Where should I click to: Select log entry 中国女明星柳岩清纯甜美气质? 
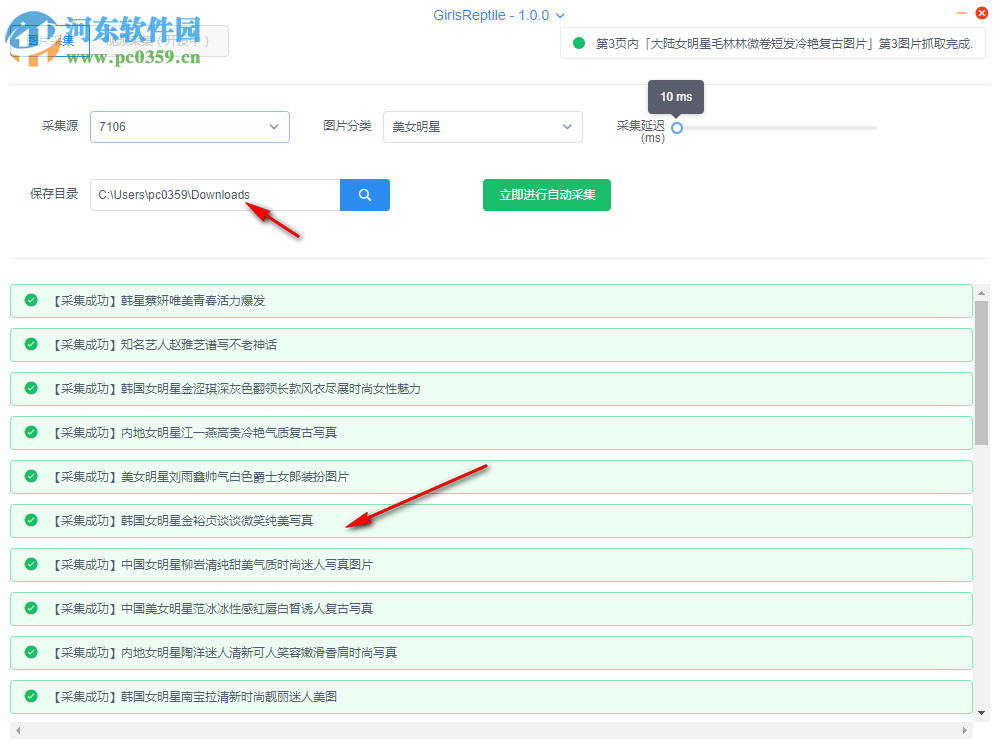(x=491, y=565)
